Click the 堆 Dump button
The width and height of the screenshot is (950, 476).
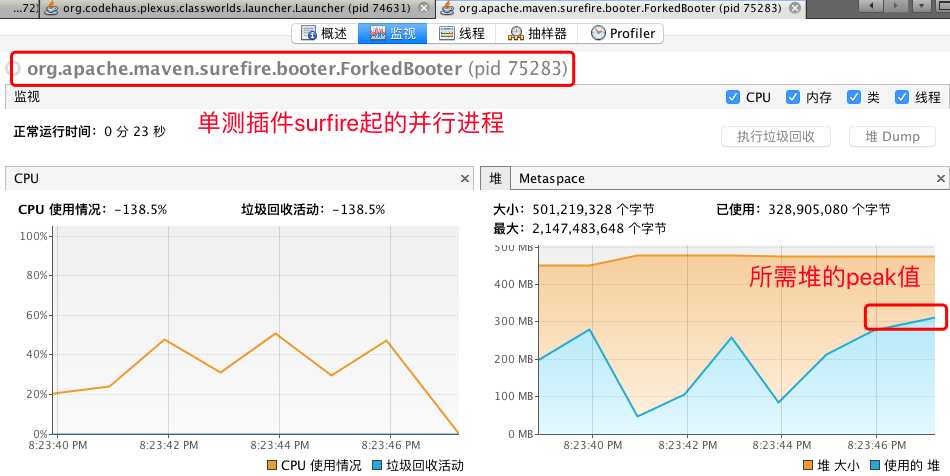(892, 136)
